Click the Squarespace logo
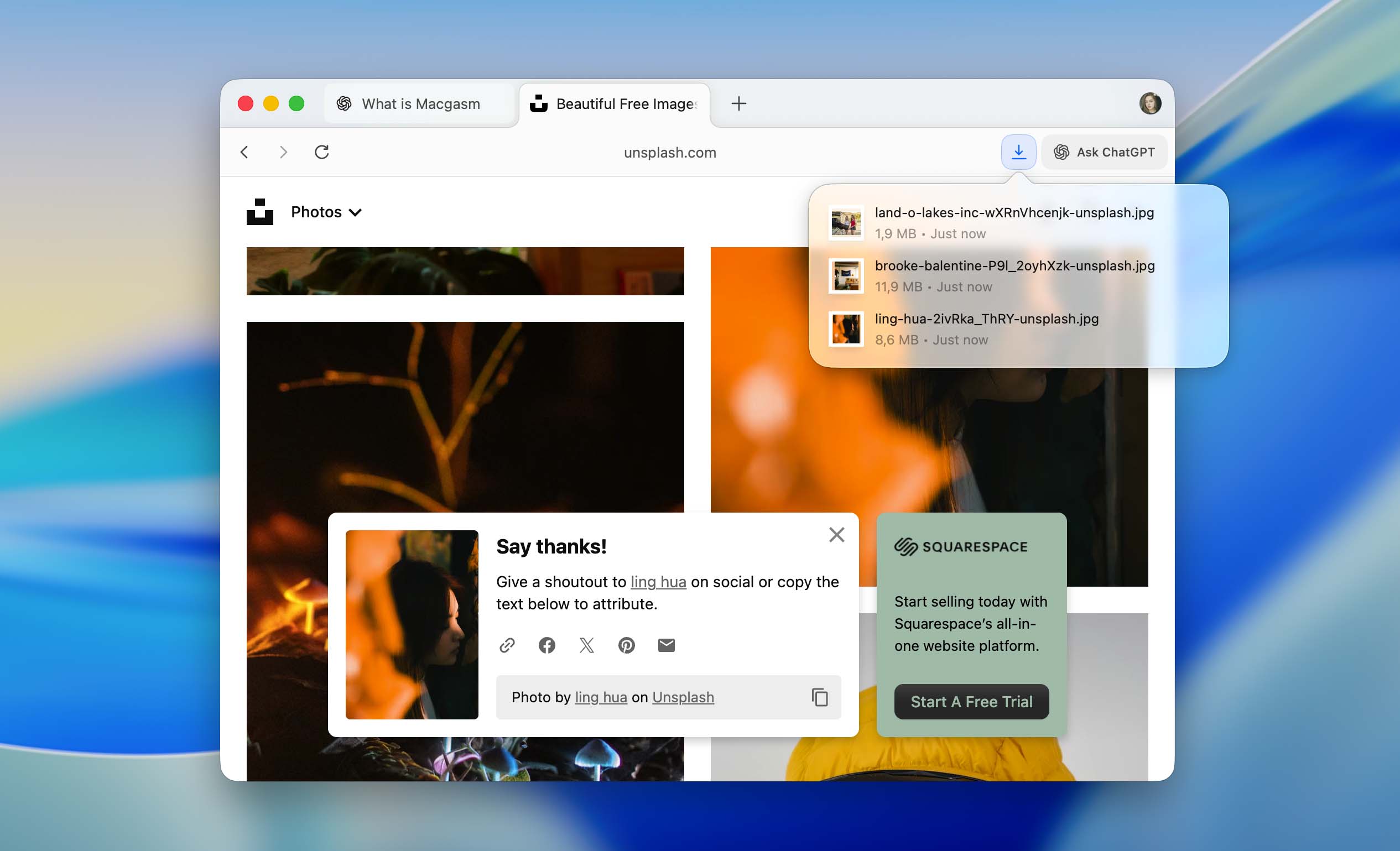The image size is (1400, 851). point(907,546)
